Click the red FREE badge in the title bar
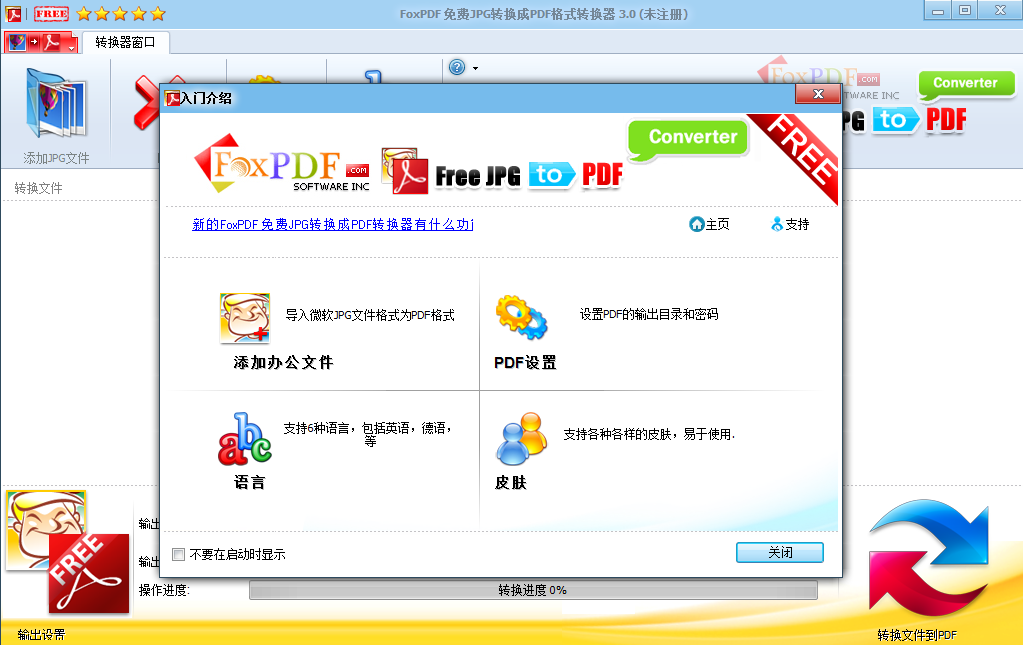 coord(52,13)
